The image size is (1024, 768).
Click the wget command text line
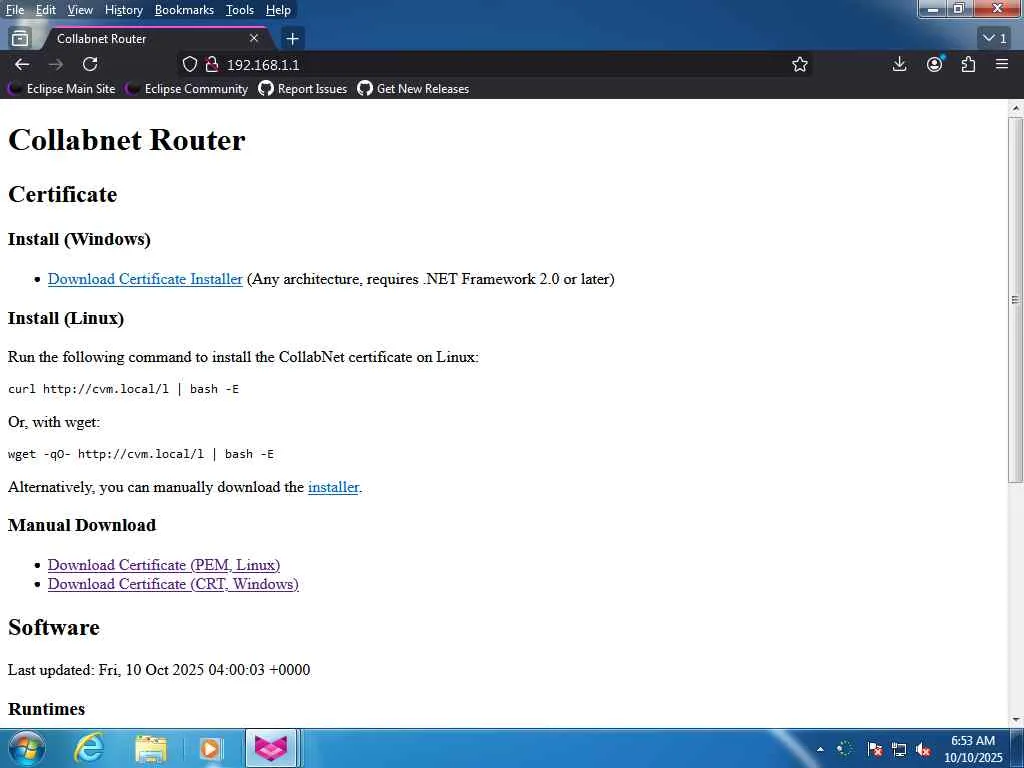pyautogui.click(x=141, y=454)
